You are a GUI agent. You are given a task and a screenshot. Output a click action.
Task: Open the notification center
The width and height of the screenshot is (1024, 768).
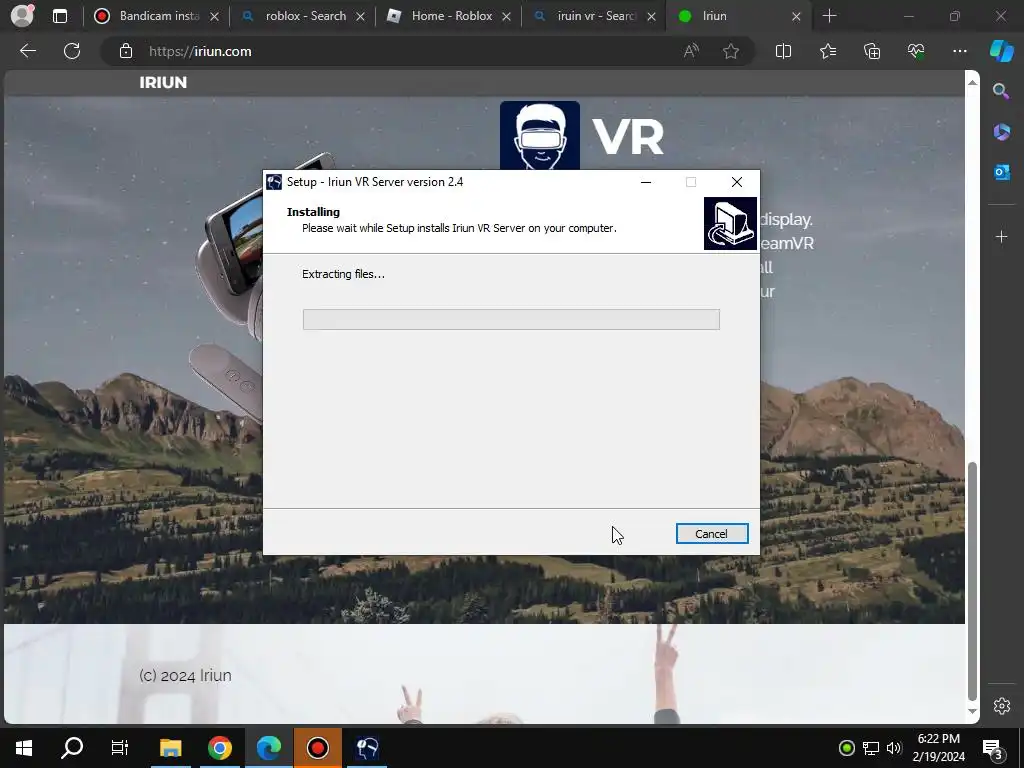993,748
